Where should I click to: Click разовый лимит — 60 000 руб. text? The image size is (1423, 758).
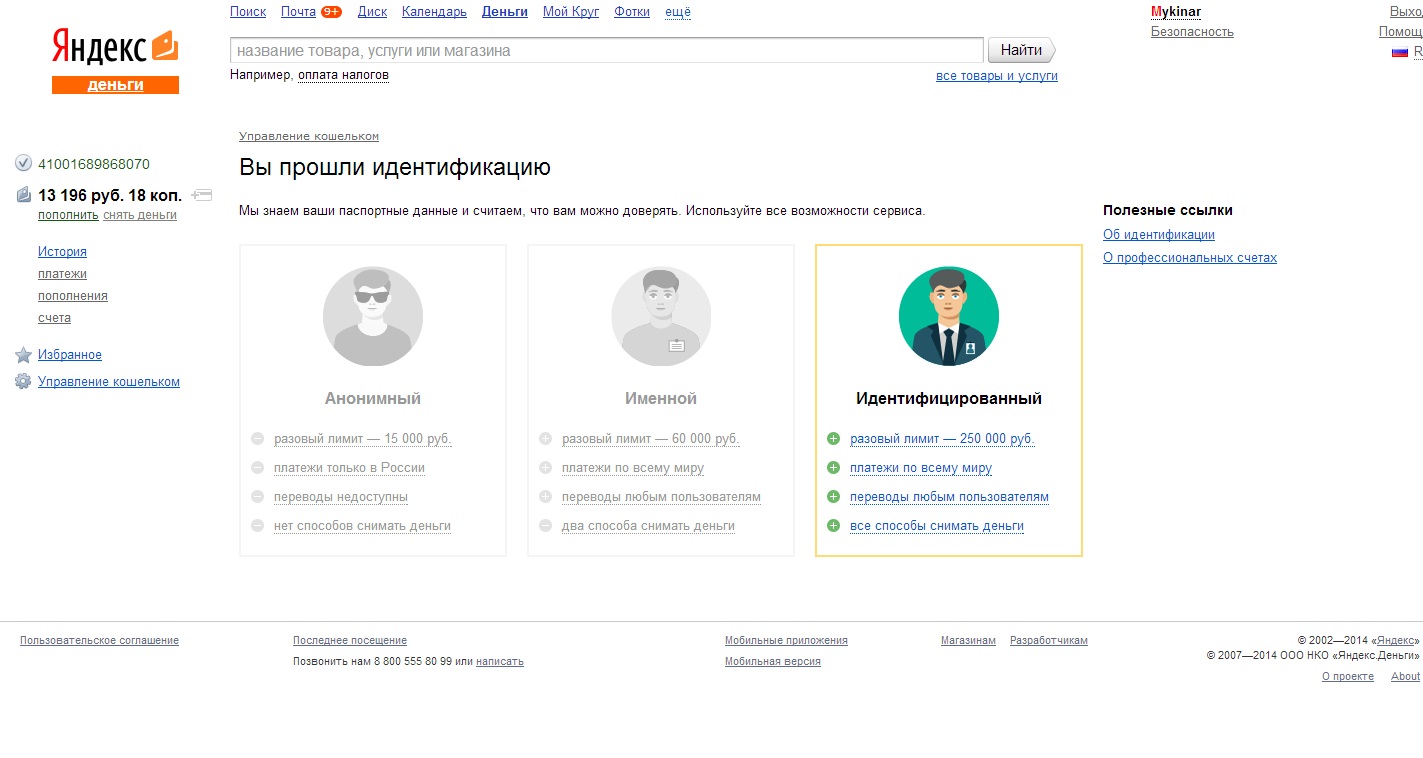pyautogui.click(x=650, y=439)
